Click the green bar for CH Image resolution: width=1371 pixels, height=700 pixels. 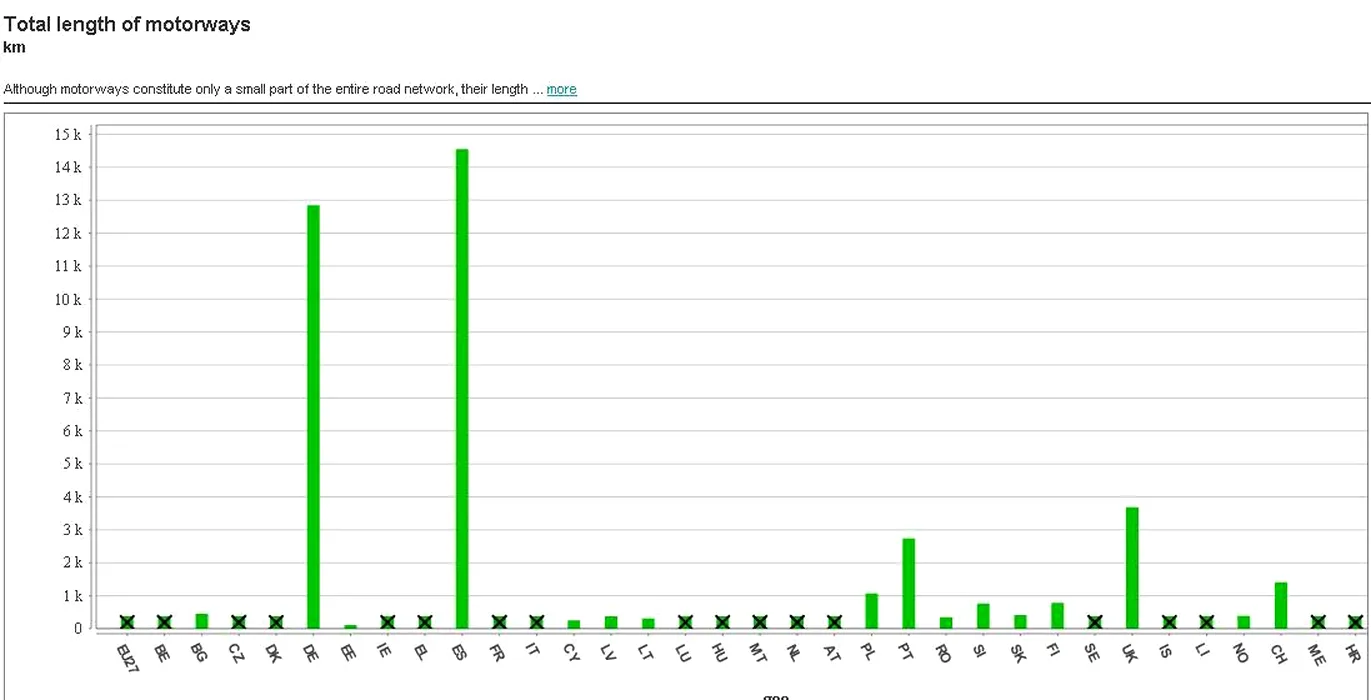coord(1281,605)
